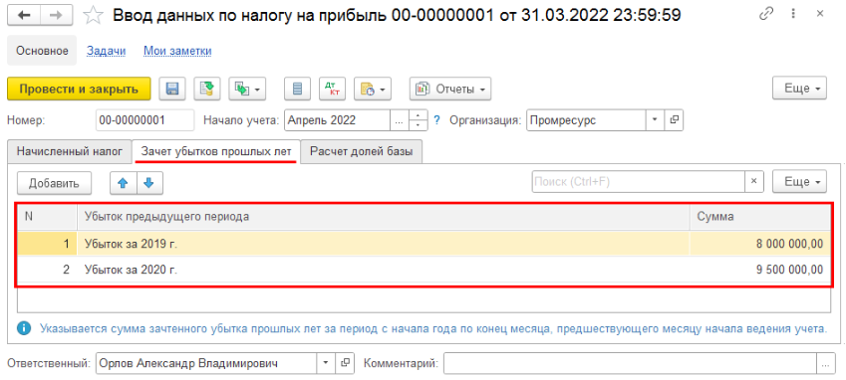Click Ответственный field Орлов Александр Владимирович
This screenshot has height=380, width=846.
click(x=207, y=363)
